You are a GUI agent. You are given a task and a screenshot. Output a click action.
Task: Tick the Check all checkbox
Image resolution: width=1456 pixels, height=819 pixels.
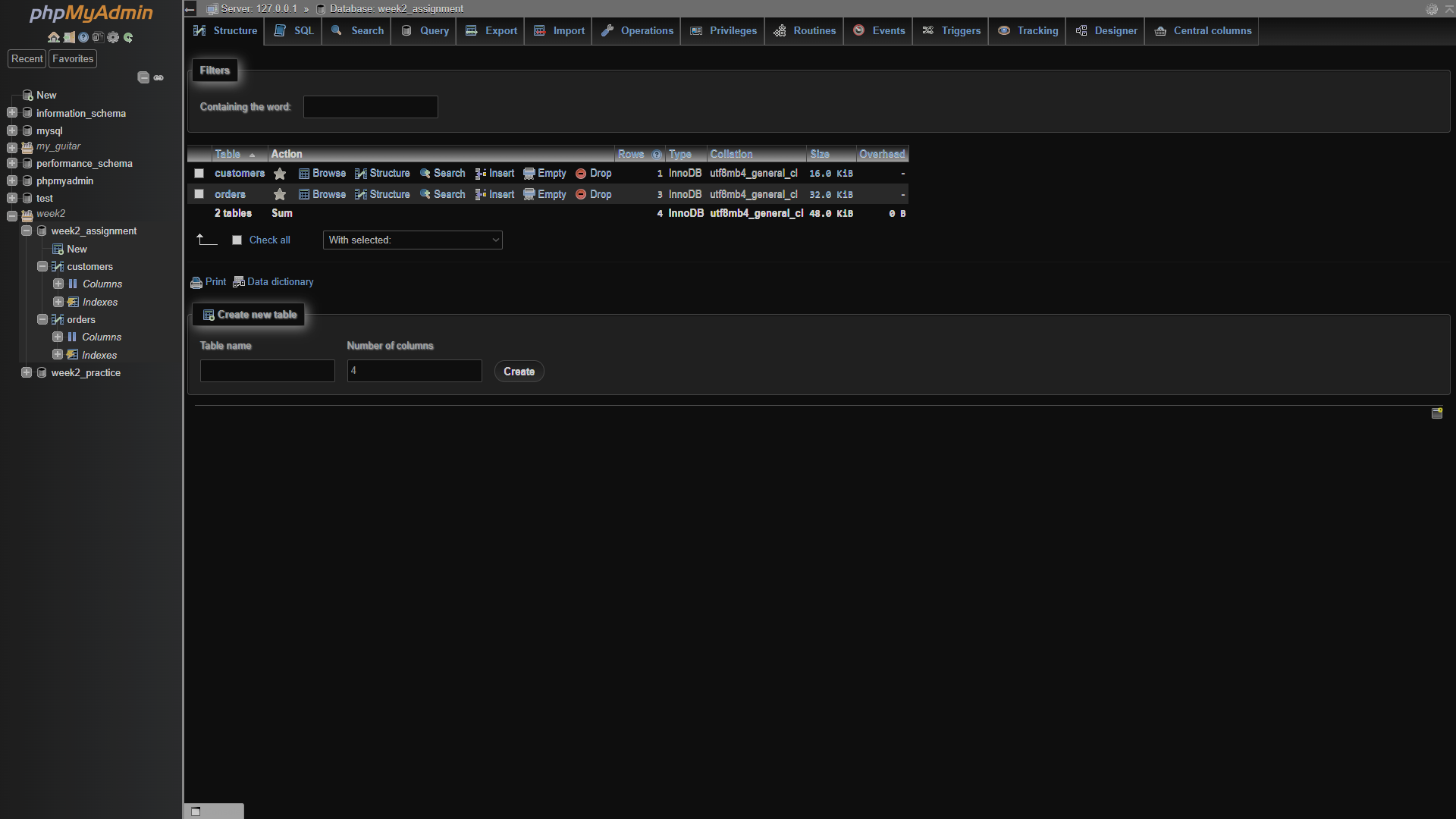click(x=237, y=240)
